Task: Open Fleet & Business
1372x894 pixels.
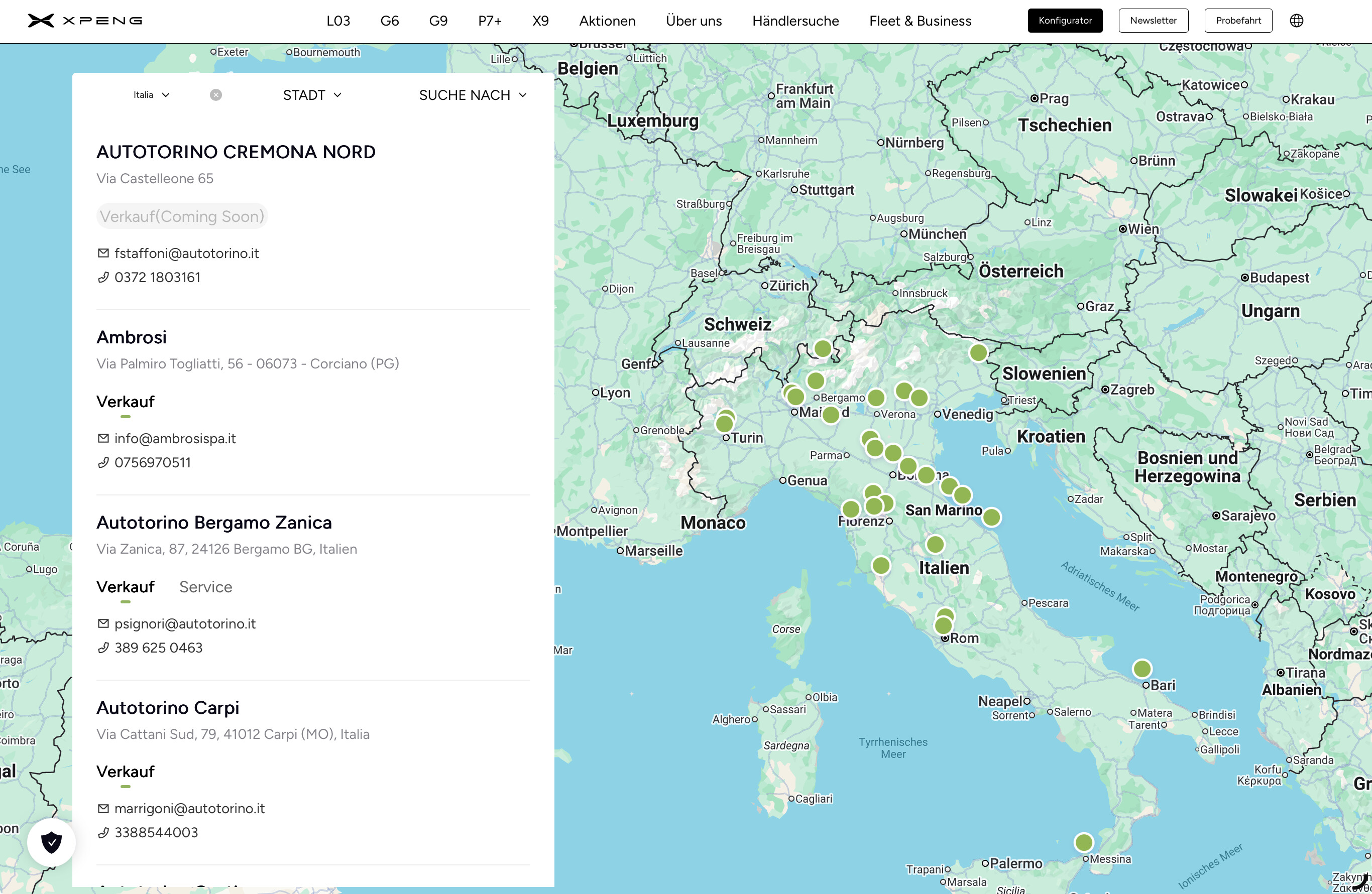Action: click(921, 21)
